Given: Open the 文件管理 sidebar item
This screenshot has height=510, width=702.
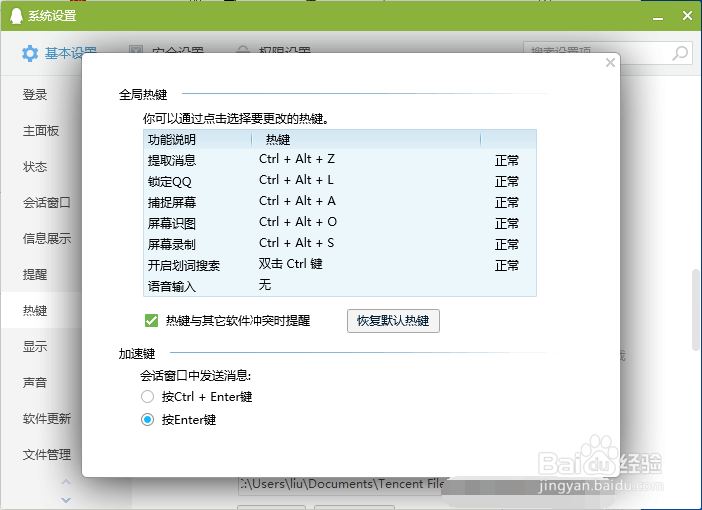Looking at the screenshot, I should (47, 454).
